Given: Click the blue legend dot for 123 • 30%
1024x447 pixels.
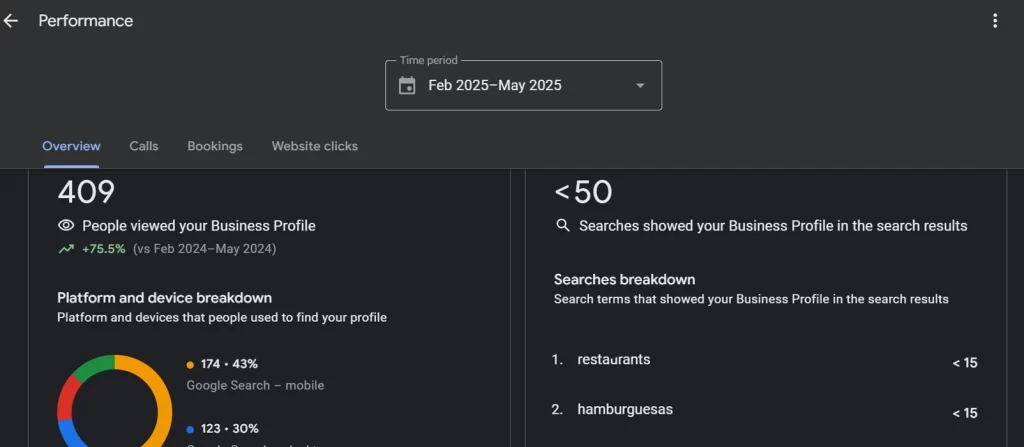Looking at the screenshot, I should click(x=190, y=429).
